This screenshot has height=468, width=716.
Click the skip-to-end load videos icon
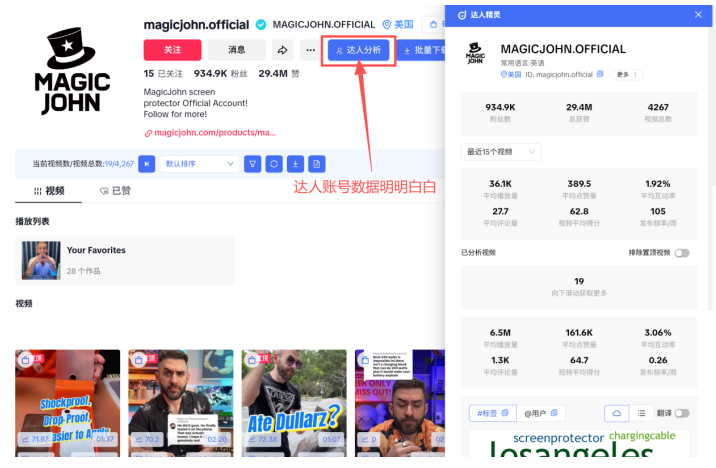point(147,164)
